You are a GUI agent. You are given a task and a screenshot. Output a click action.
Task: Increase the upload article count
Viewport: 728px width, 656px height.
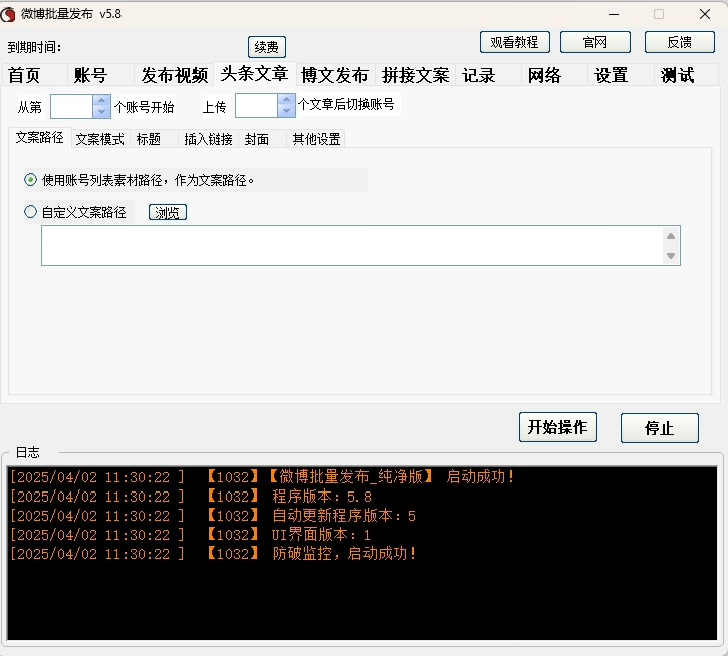(x=286, y=99)
